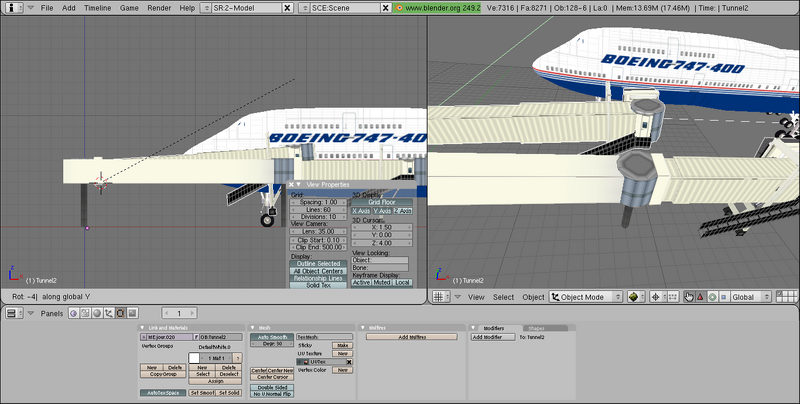Screen dimensions: 800x404
Task: Select Scene context icon in Panels
Action: (132, 313)
